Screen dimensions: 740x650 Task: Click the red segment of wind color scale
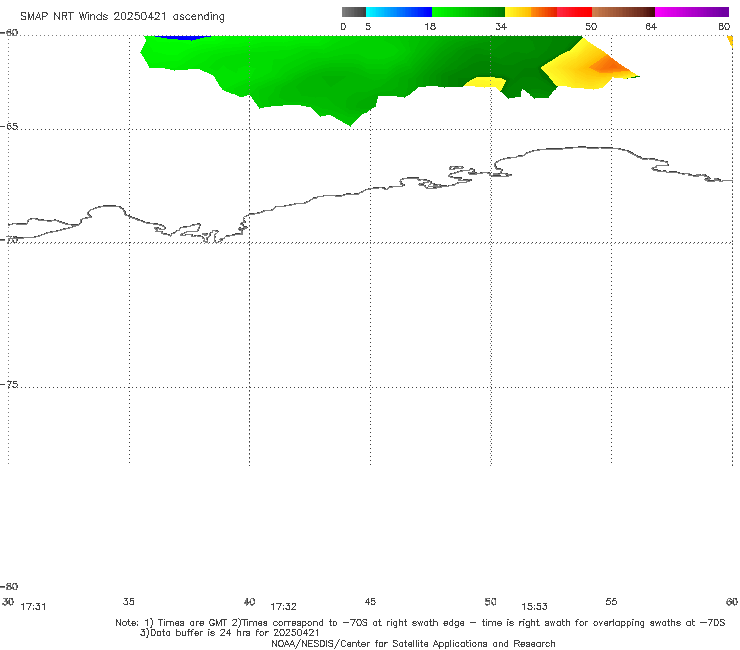click(x=574, y=12)
